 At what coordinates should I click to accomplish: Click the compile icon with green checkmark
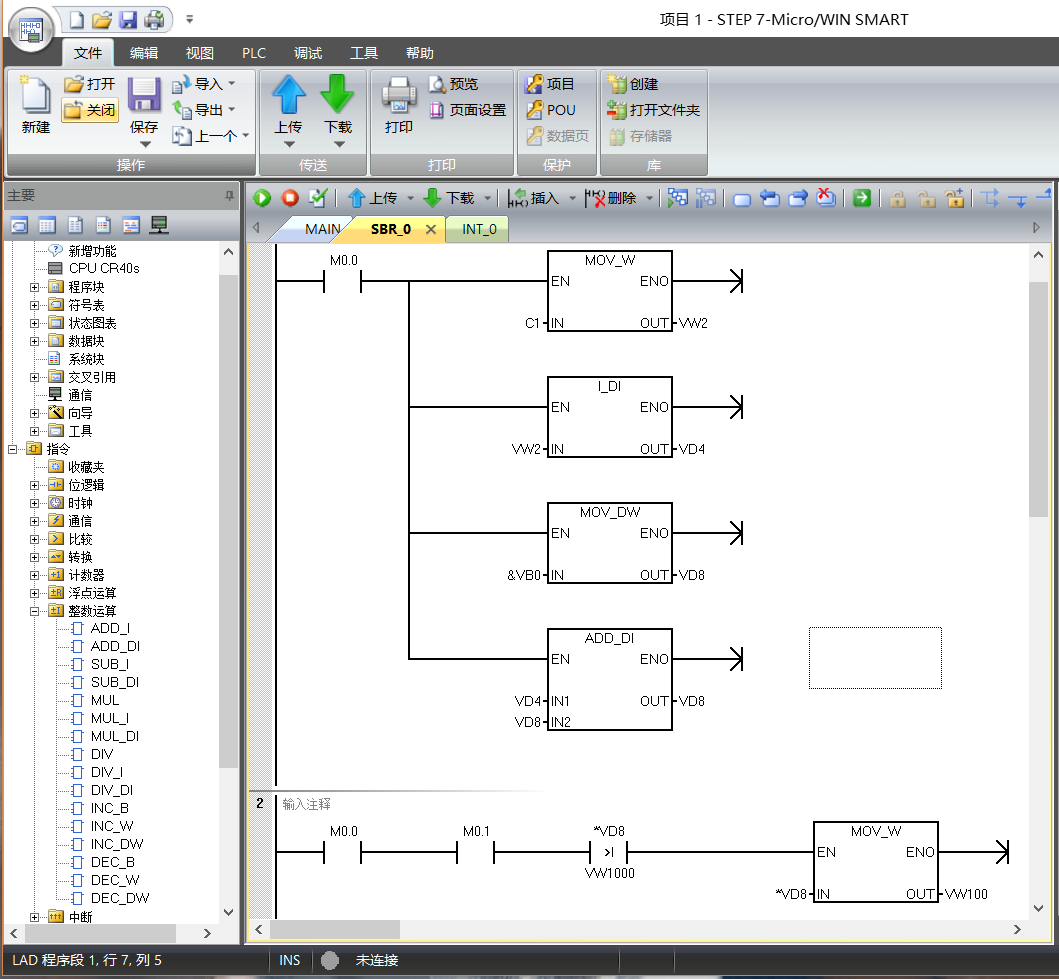(x=318, y=198)
